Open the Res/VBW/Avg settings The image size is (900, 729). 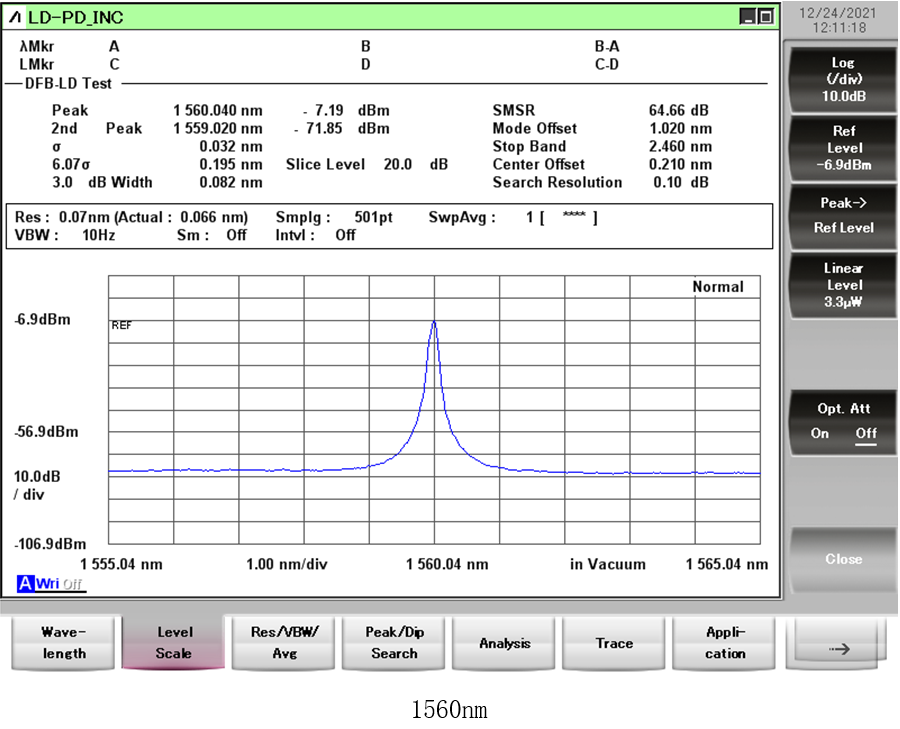click(x=285, y=643)
